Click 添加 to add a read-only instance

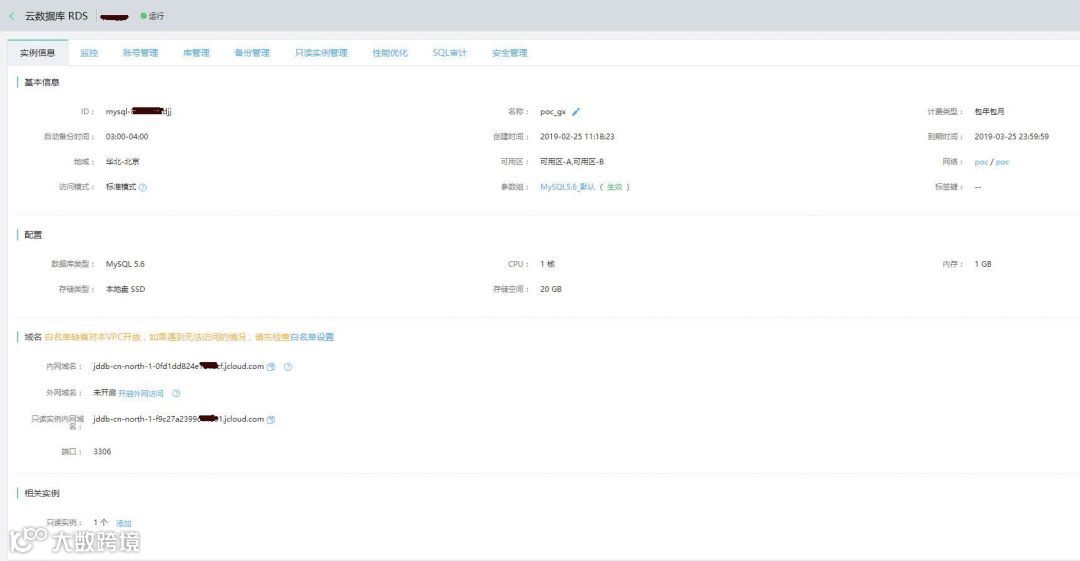pos(123,523)
